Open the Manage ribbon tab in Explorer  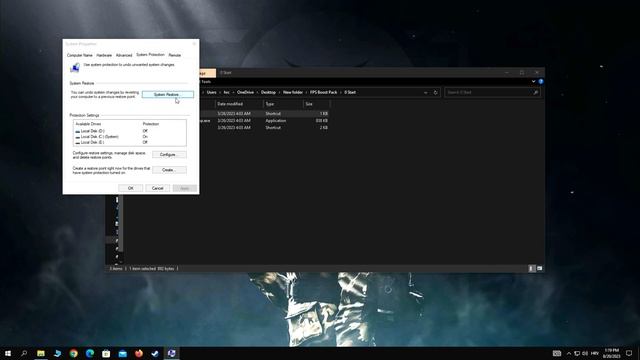(x=207, y=73)
